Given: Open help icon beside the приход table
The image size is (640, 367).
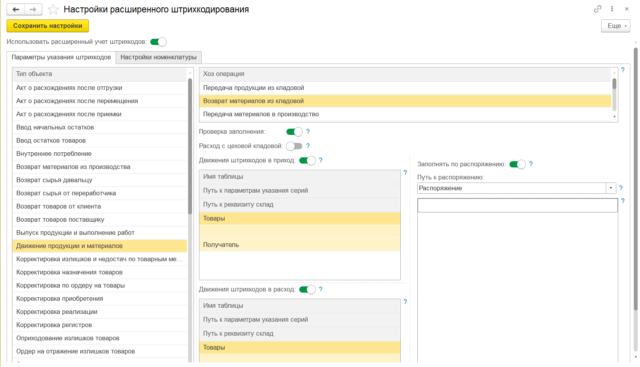Looking at the screenshot, I should coord(405,173).
